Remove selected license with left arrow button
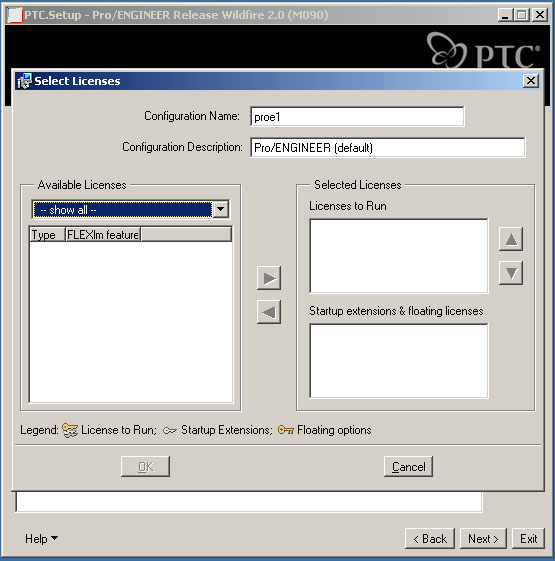The width and height of the screenshot is (555, 561). click(269, 312)
